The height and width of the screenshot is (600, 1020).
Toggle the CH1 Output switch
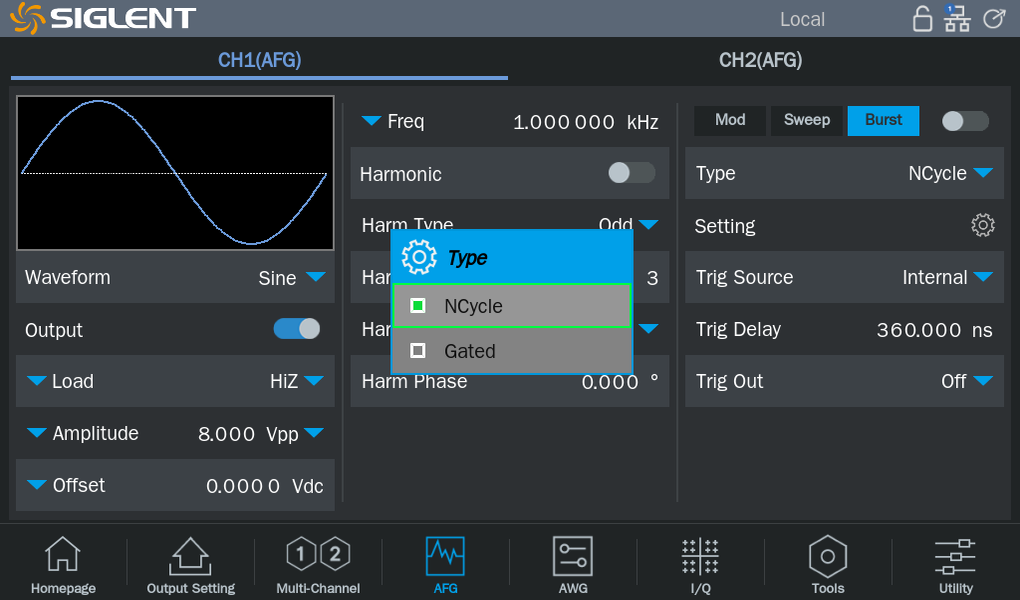coord(297,329)
